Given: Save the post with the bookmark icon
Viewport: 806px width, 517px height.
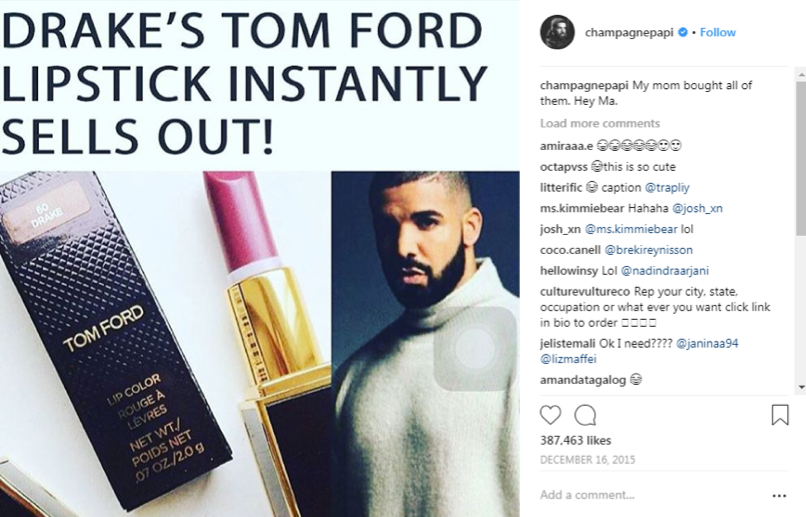Looking at the screenshot, I should [x=780, y=415].
